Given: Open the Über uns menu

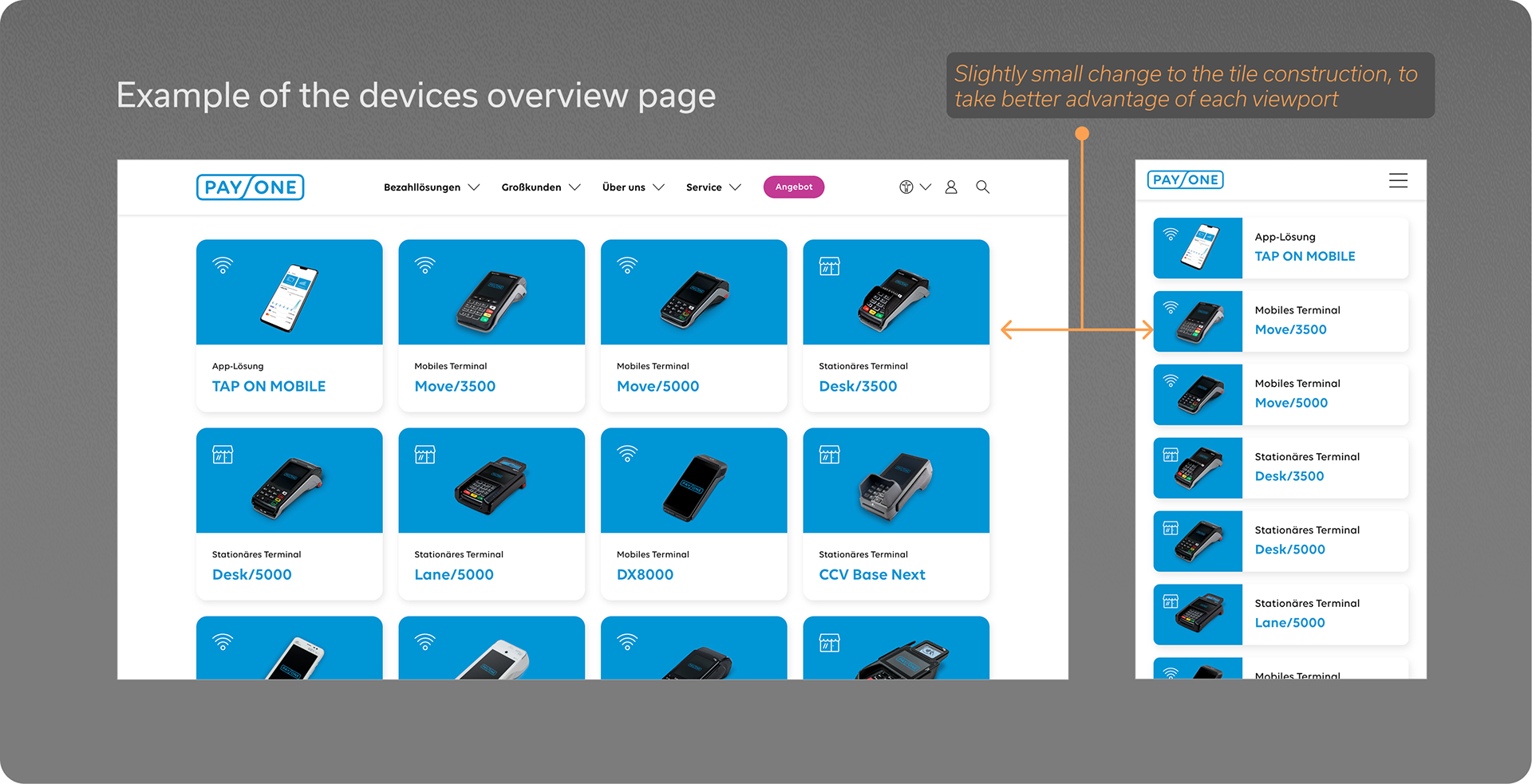Looking at the screenshot, I should (624, 187).
